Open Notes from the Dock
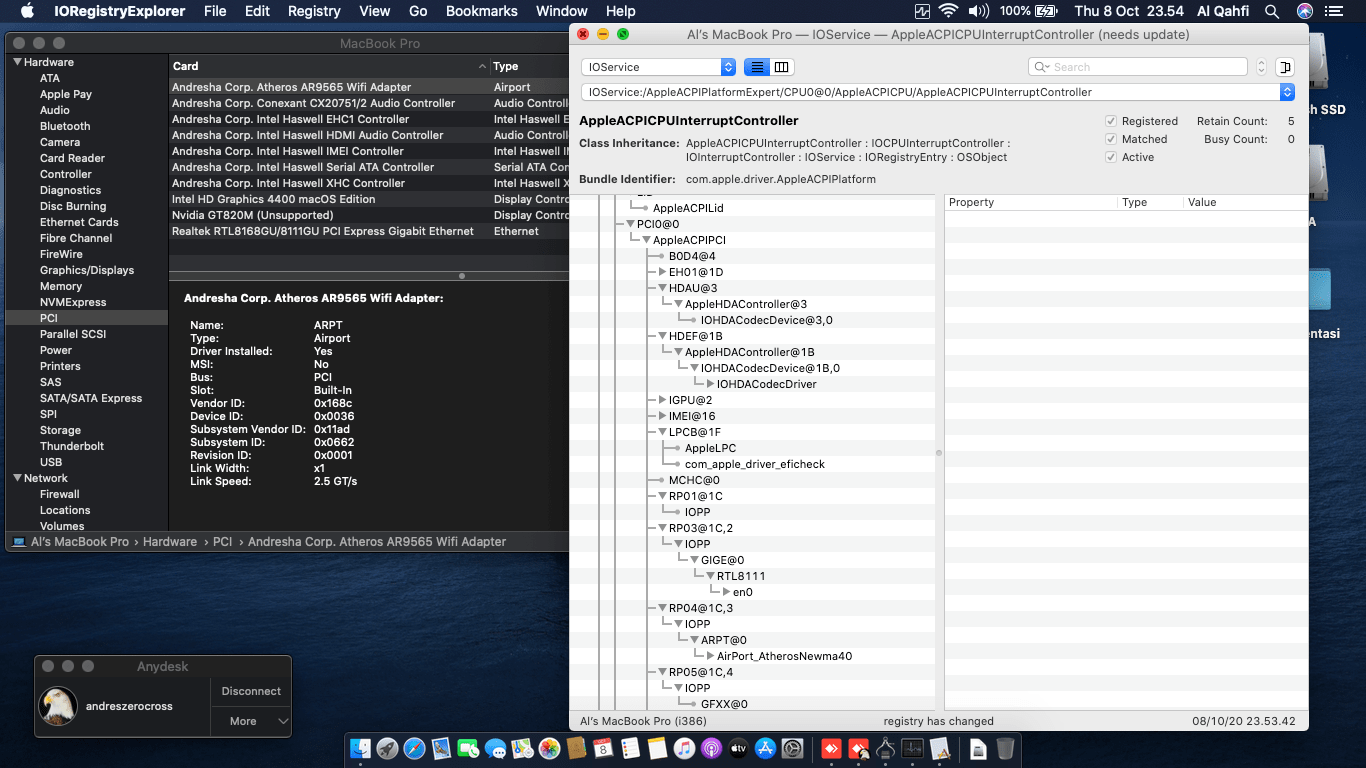Screen dimensions: 1366x768 click(657, 748)
